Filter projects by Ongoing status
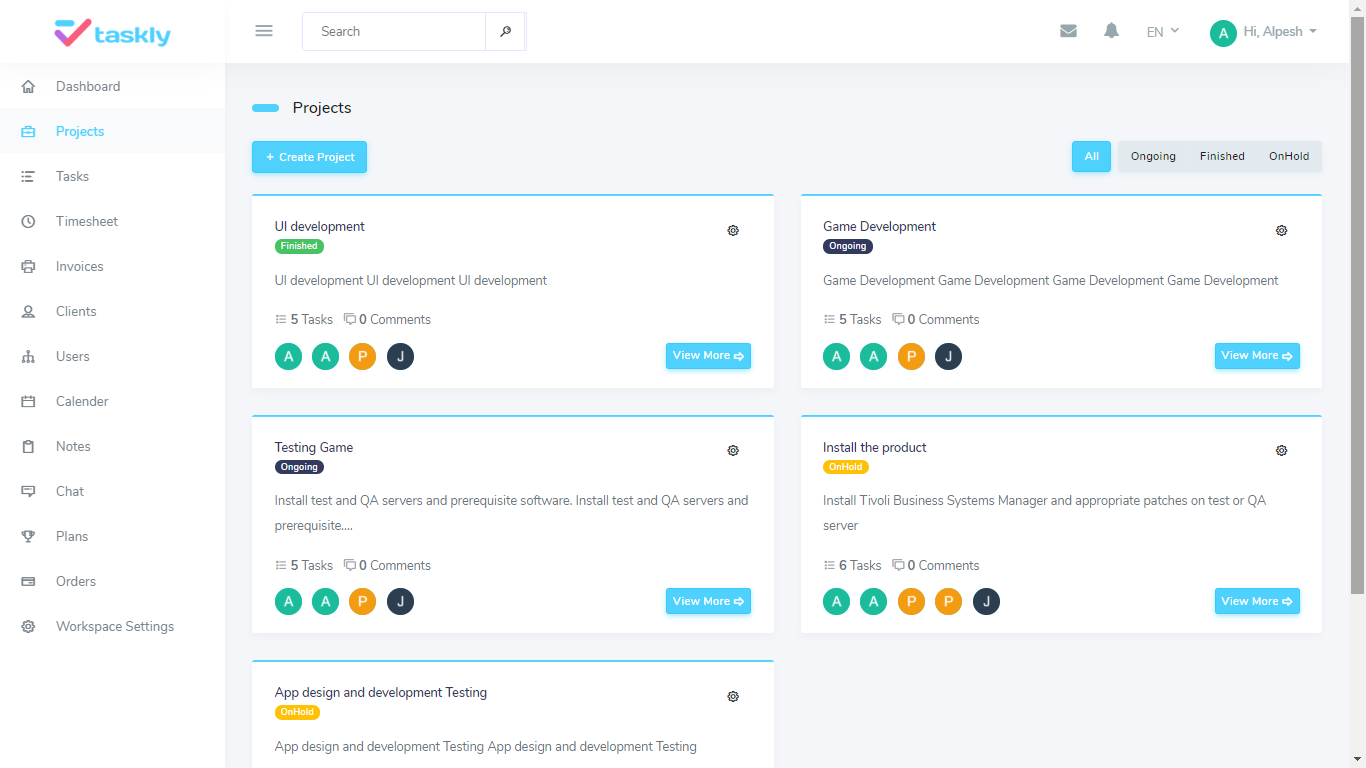Image resolution: width=1366 pixels, height=768 pixels. point(1152,156)
